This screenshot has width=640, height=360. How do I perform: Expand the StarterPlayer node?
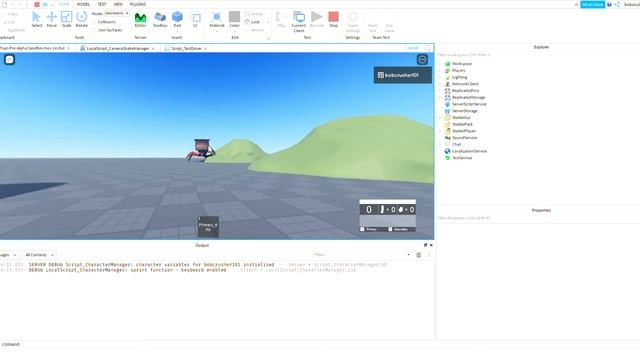point(440,131)
